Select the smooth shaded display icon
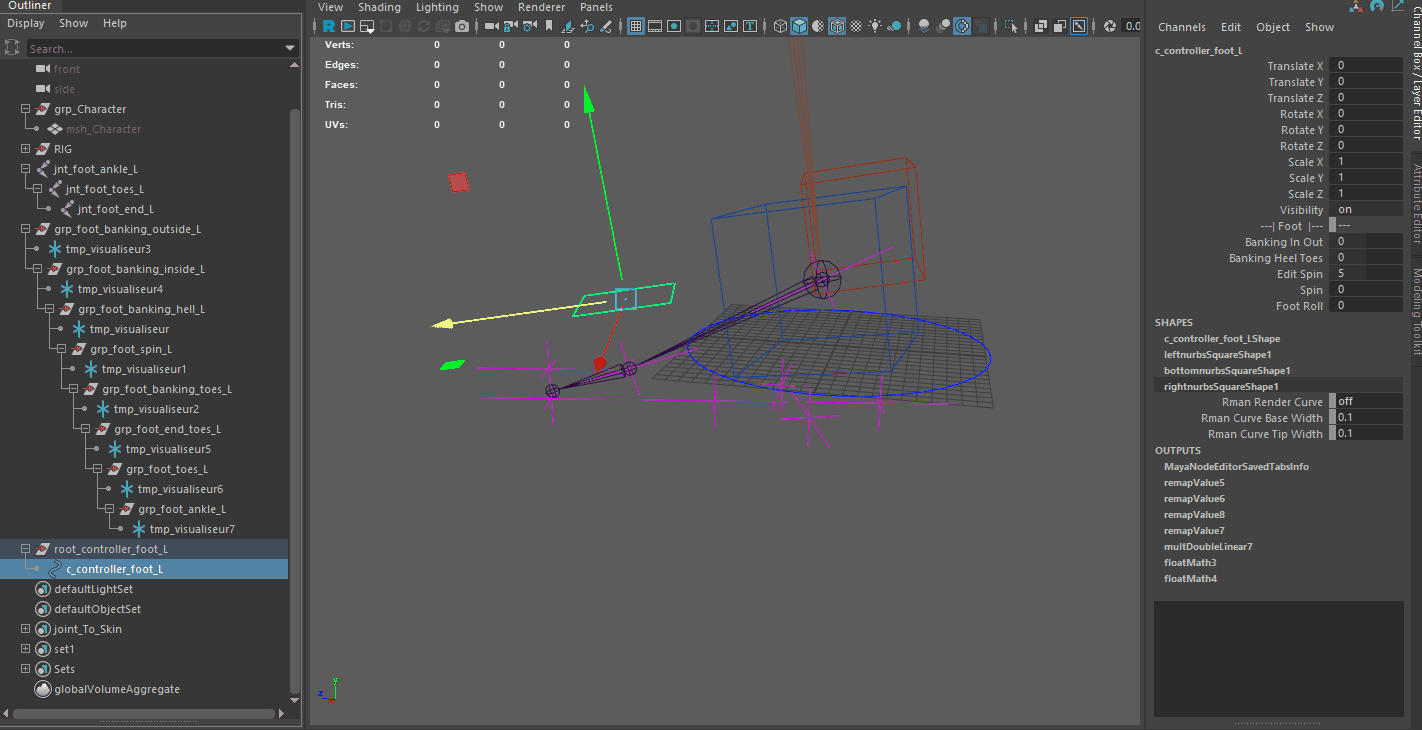 tap(798, 27)
